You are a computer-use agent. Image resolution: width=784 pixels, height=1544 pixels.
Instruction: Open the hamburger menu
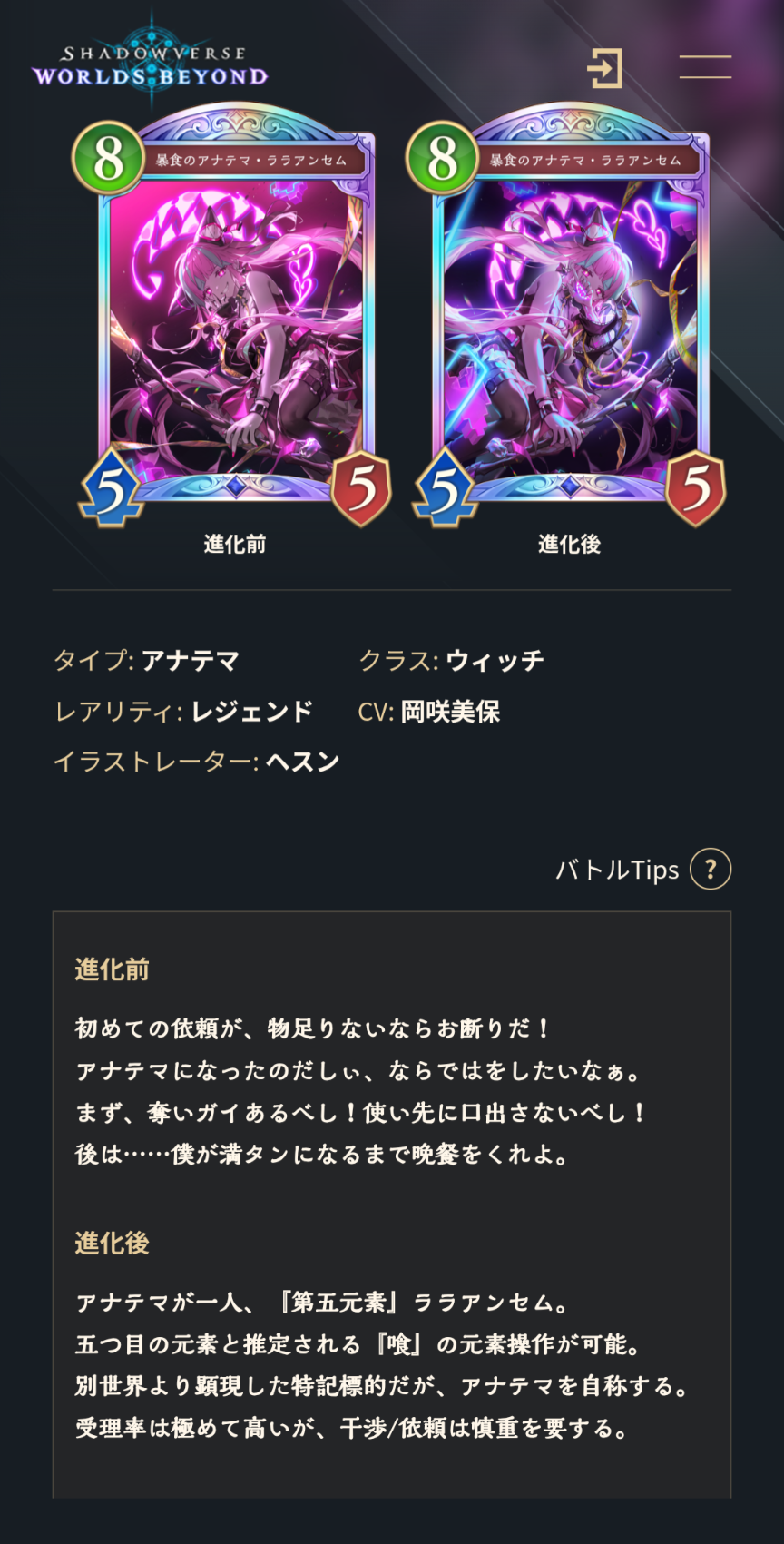(x=705, y=66)
